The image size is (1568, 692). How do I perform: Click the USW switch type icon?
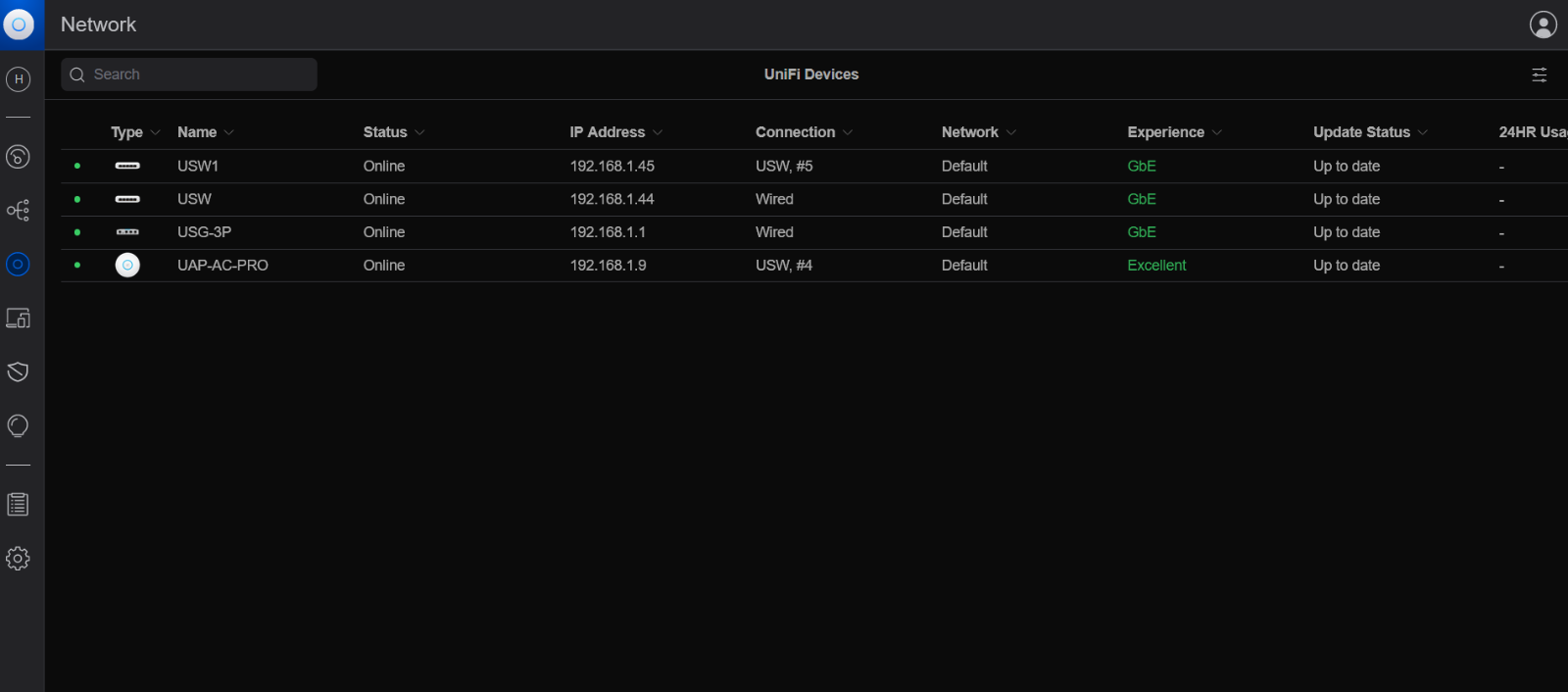pos(127,199)
